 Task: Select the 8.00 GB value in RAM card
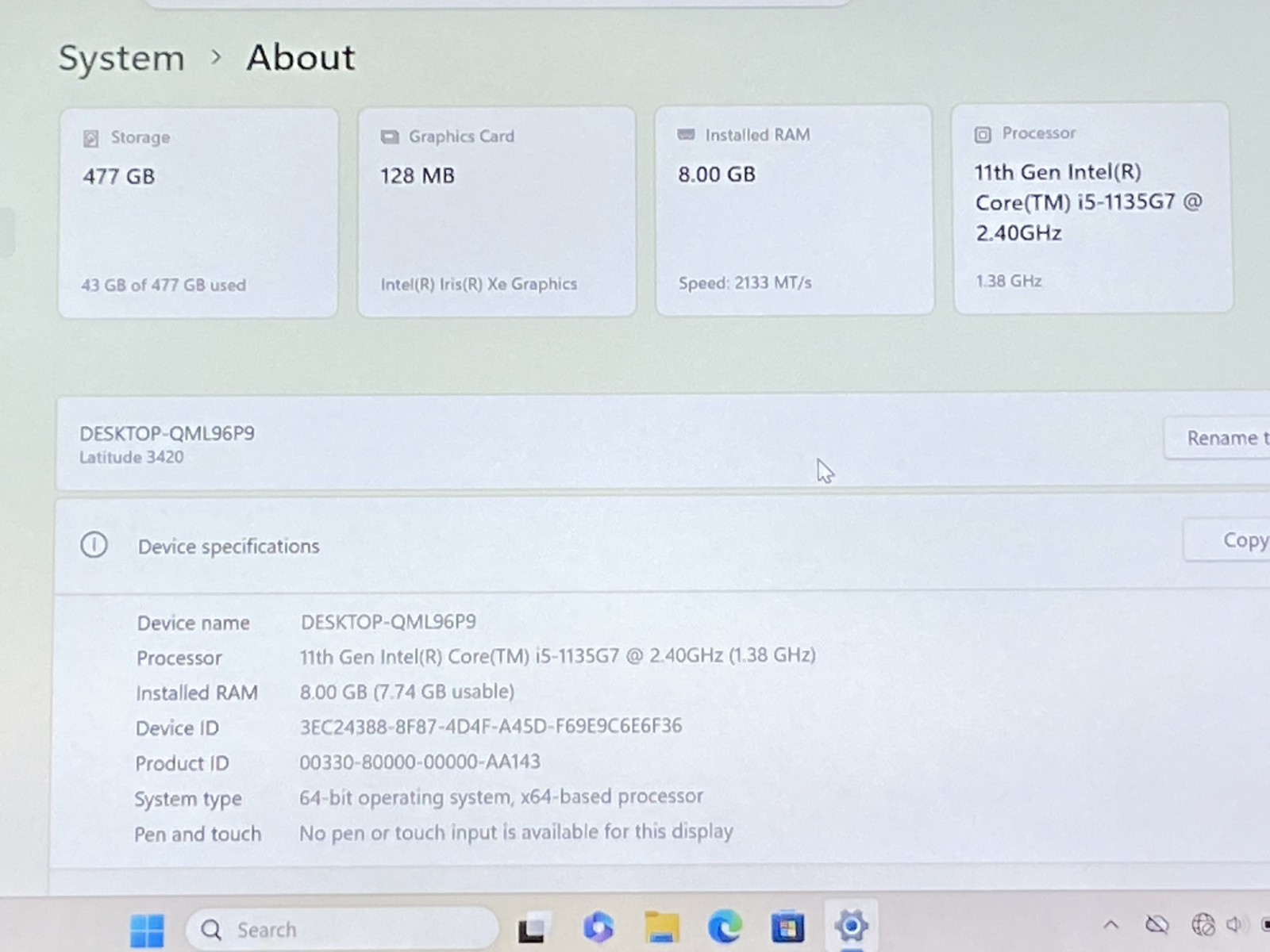point(717,175)
